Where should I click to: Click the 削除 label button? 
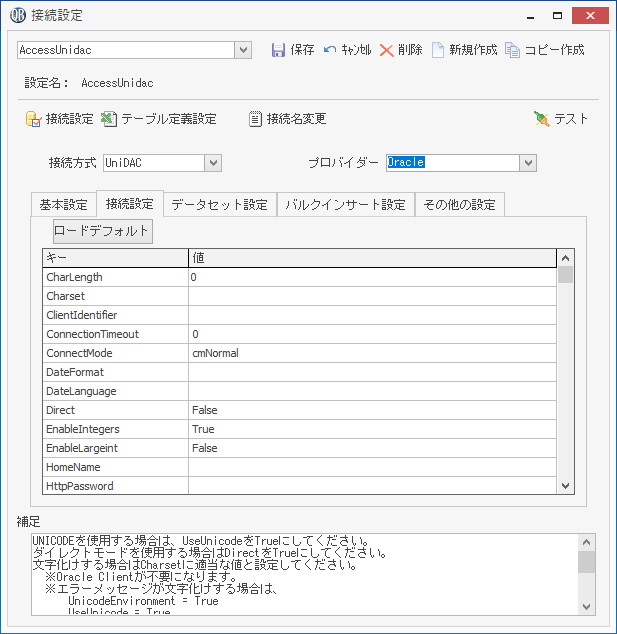click(x=410, y=50)
